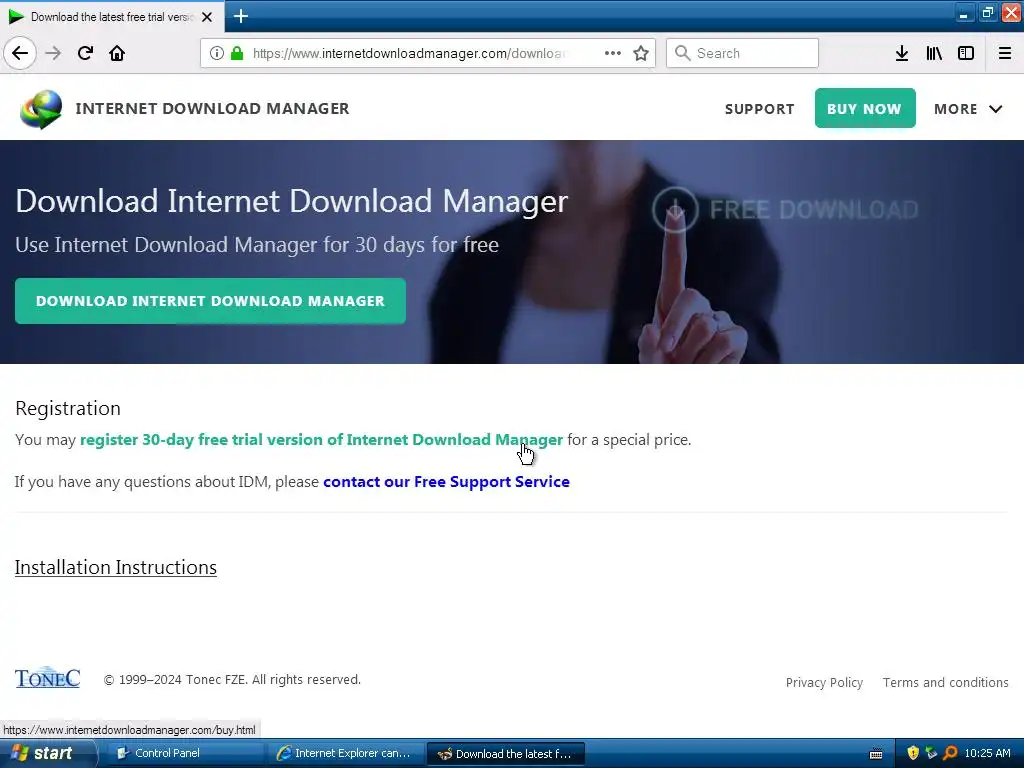Open the Privacy Policy footer link
Viewport: 1024px width, 768px height.
point(824,682)
